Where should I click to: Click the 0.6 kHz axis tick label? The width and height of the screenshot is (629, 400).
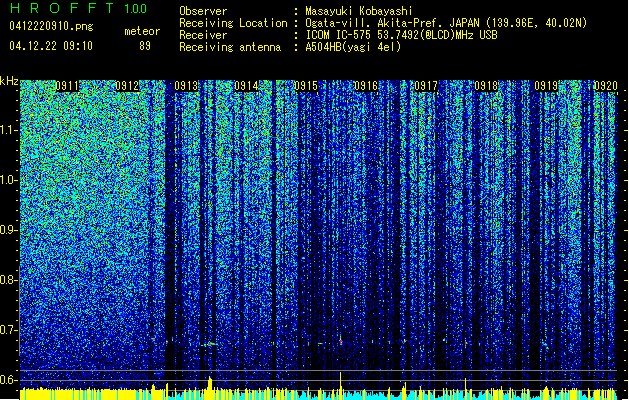pos(8,380)
